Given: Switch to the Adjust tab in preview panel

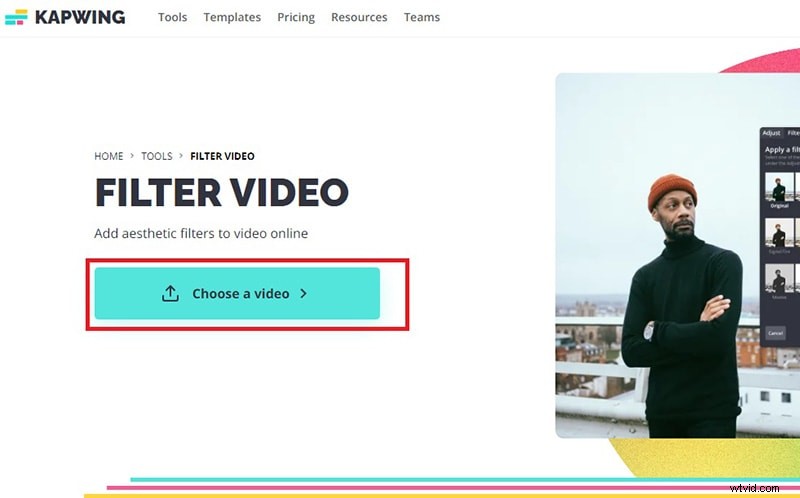Looking at the screenshot, I should coord(771,133).
